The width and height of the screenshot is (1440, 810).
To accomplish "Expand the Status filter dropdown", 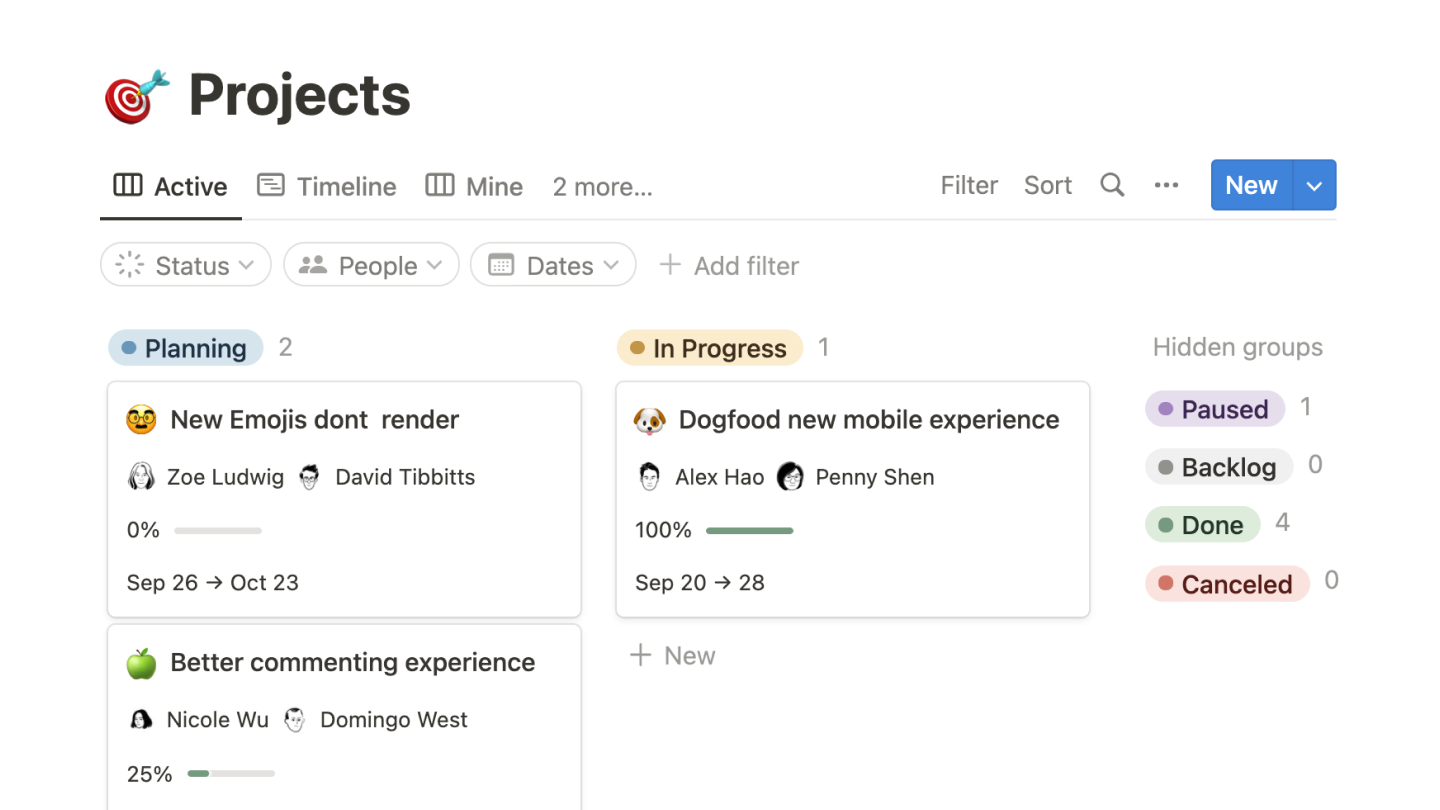I will coord(186,265).
